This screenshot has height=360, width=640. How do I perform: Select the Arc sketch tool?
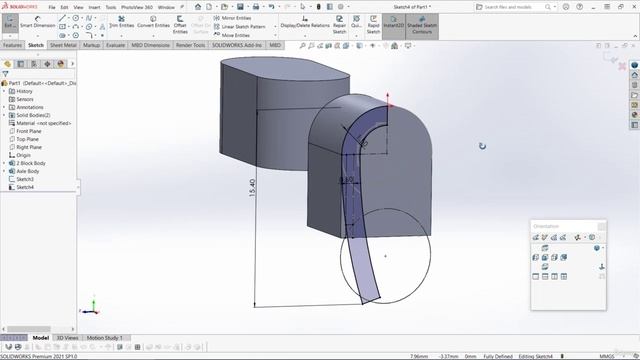pyautogui.click(x=76, y=27)
